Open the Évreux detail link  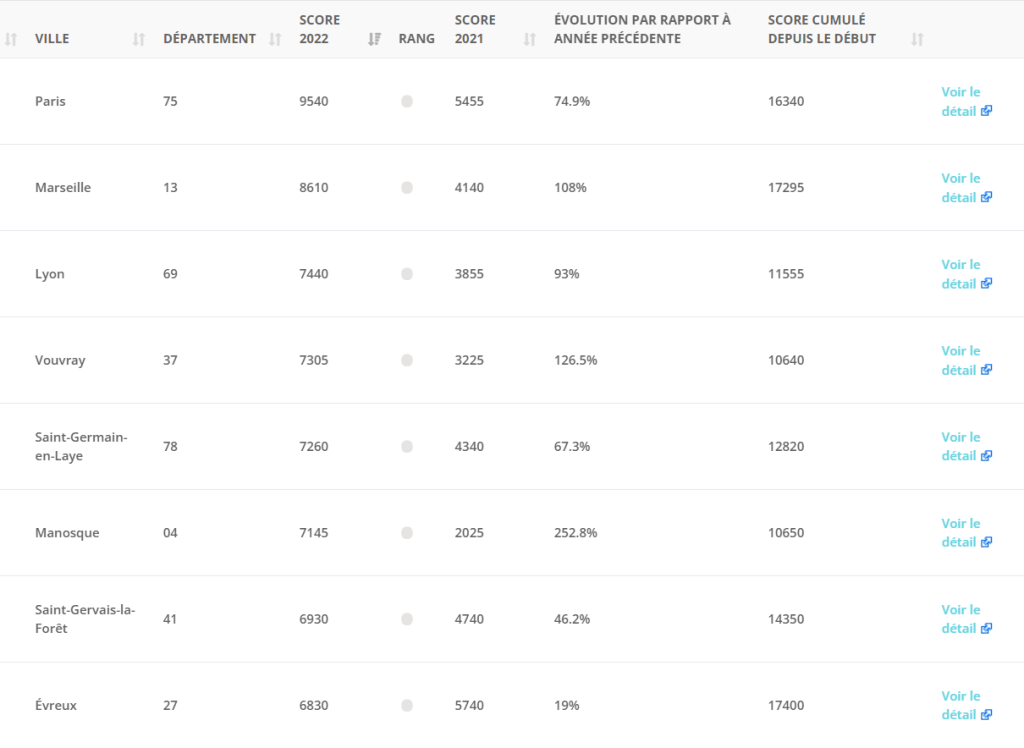(x=960, y=705)
